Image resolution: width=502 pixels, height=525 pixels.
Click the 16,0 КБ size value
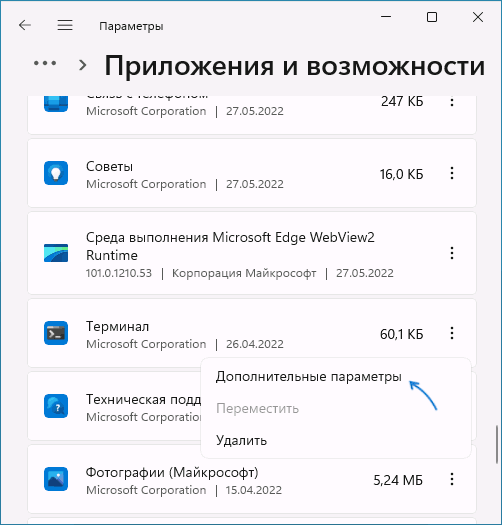[401, 174]
